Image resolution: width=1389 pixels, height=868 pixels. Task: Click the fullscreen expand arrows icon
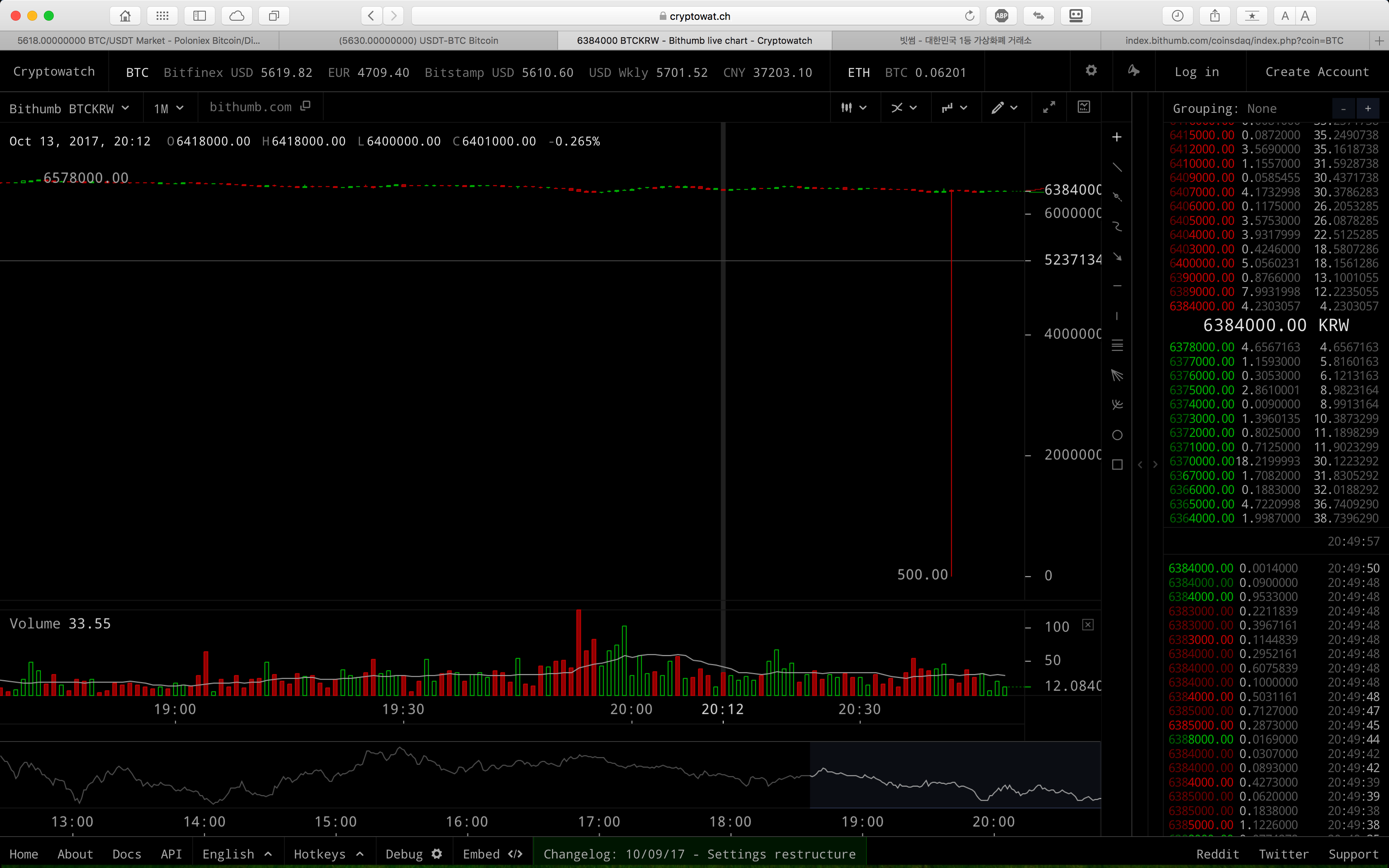pos(1049,107)
